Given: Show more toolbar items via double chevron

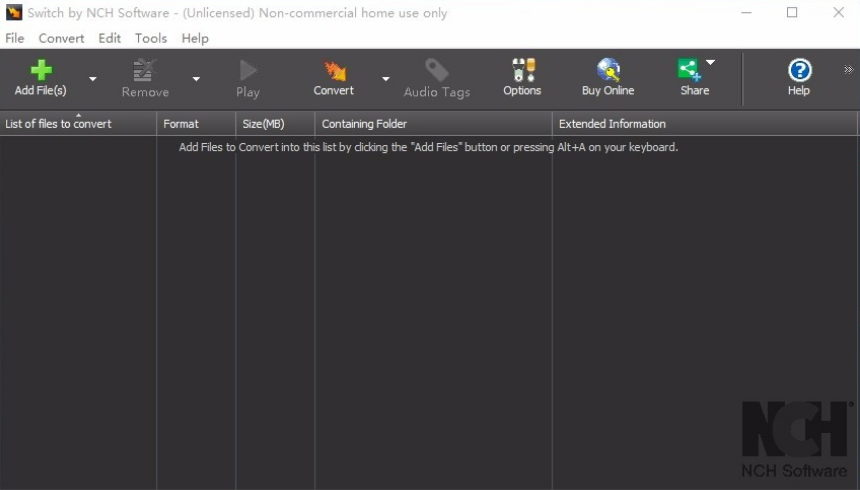Looking at the screenshot, I should [x=848, y=70].
